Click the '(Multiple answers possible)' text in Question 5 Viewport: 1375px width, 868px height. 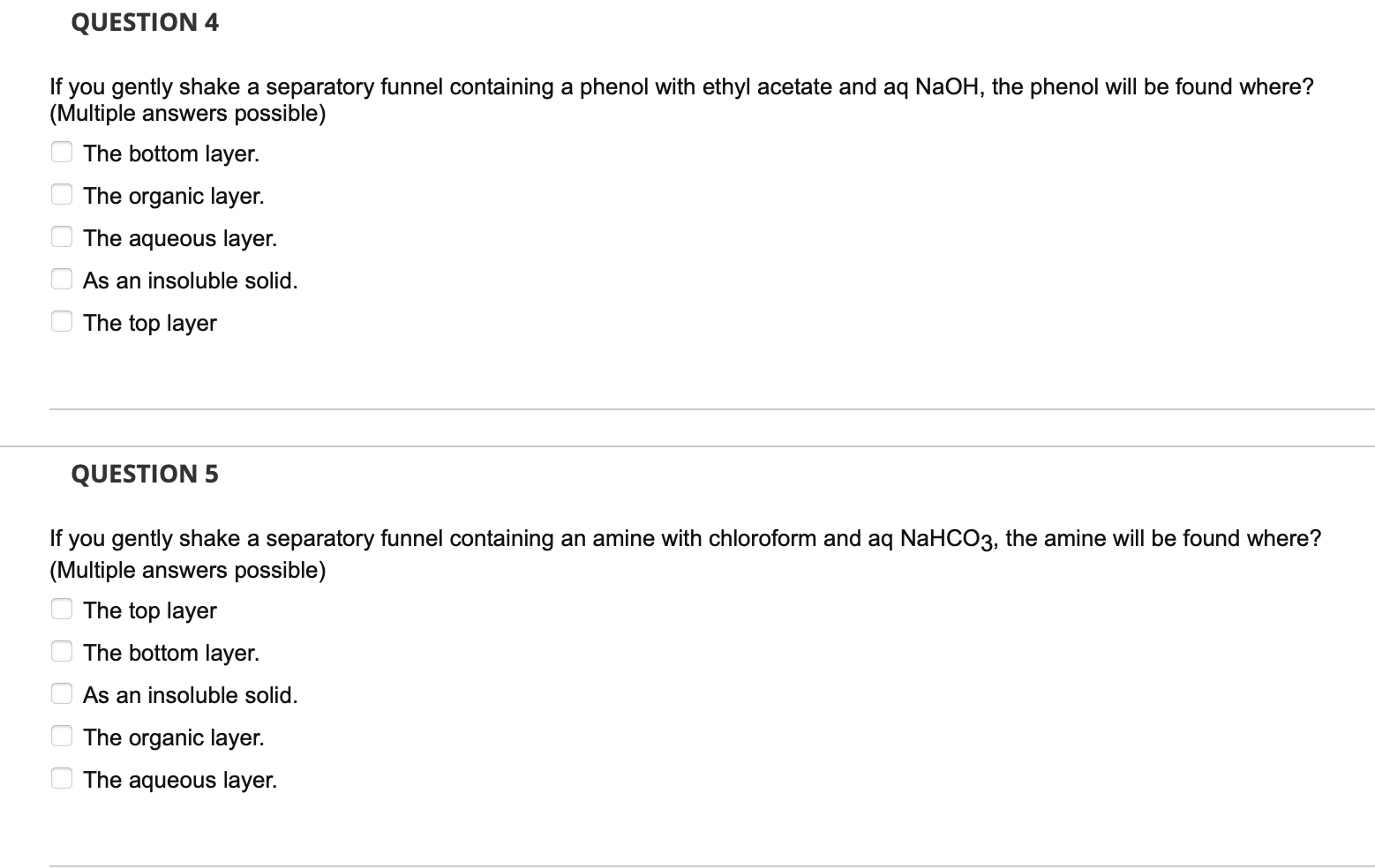[186, 570]
